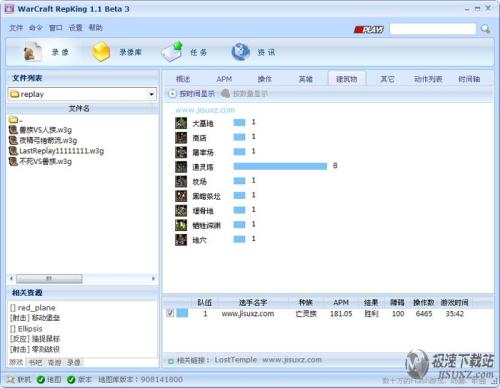Click the 版本 green check status icon
Screen dimensions: 500x388
click(71, 380)
